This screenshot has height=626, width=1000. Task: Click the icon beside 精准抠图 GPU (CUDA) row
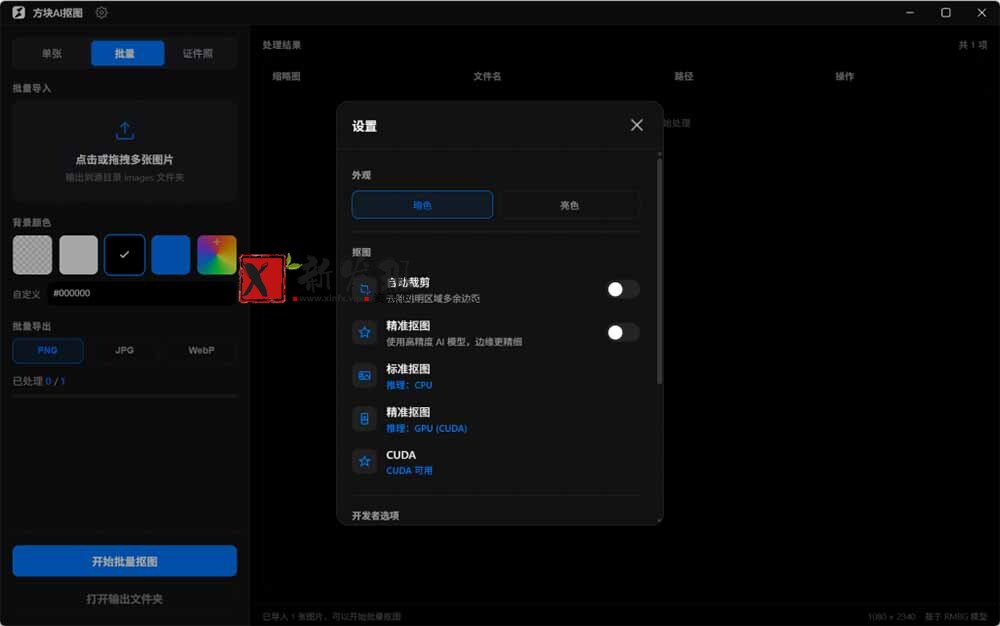pos(365,419)
